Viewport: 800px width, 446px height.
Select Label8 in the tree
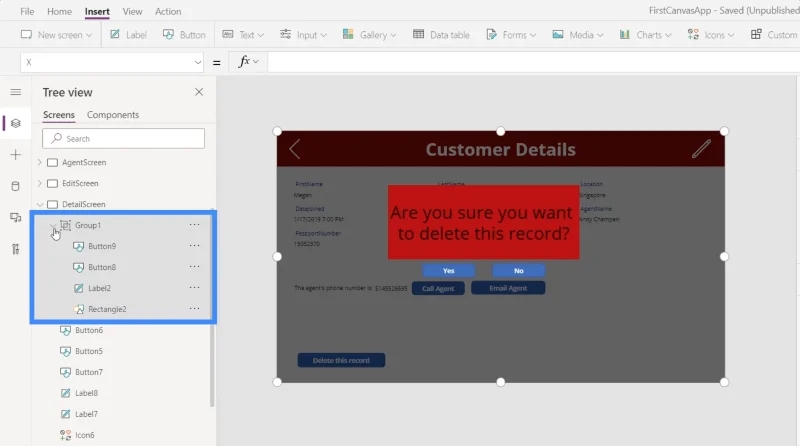[86, 393]
